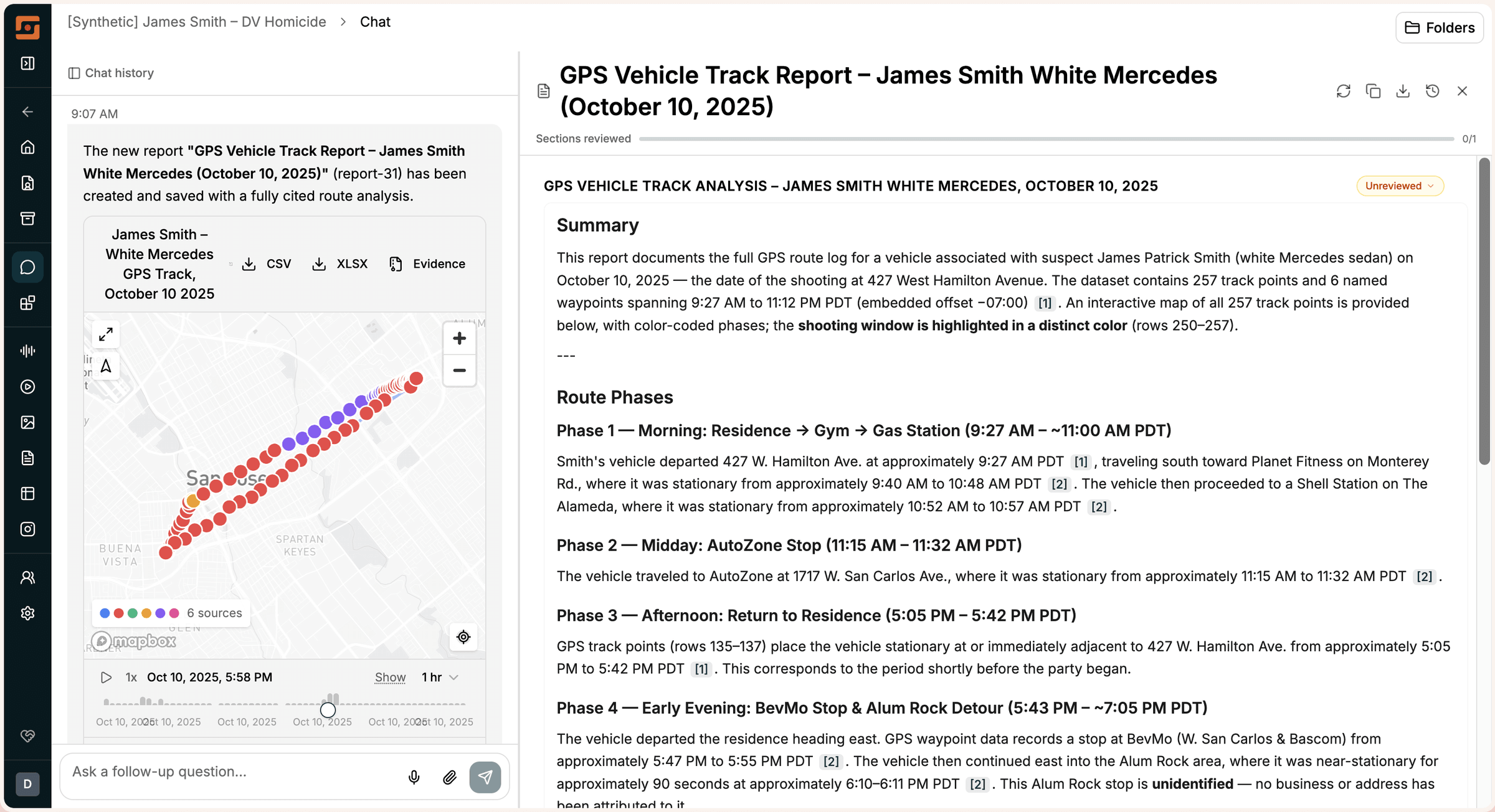Open the Folders button

coord(1440,27)
